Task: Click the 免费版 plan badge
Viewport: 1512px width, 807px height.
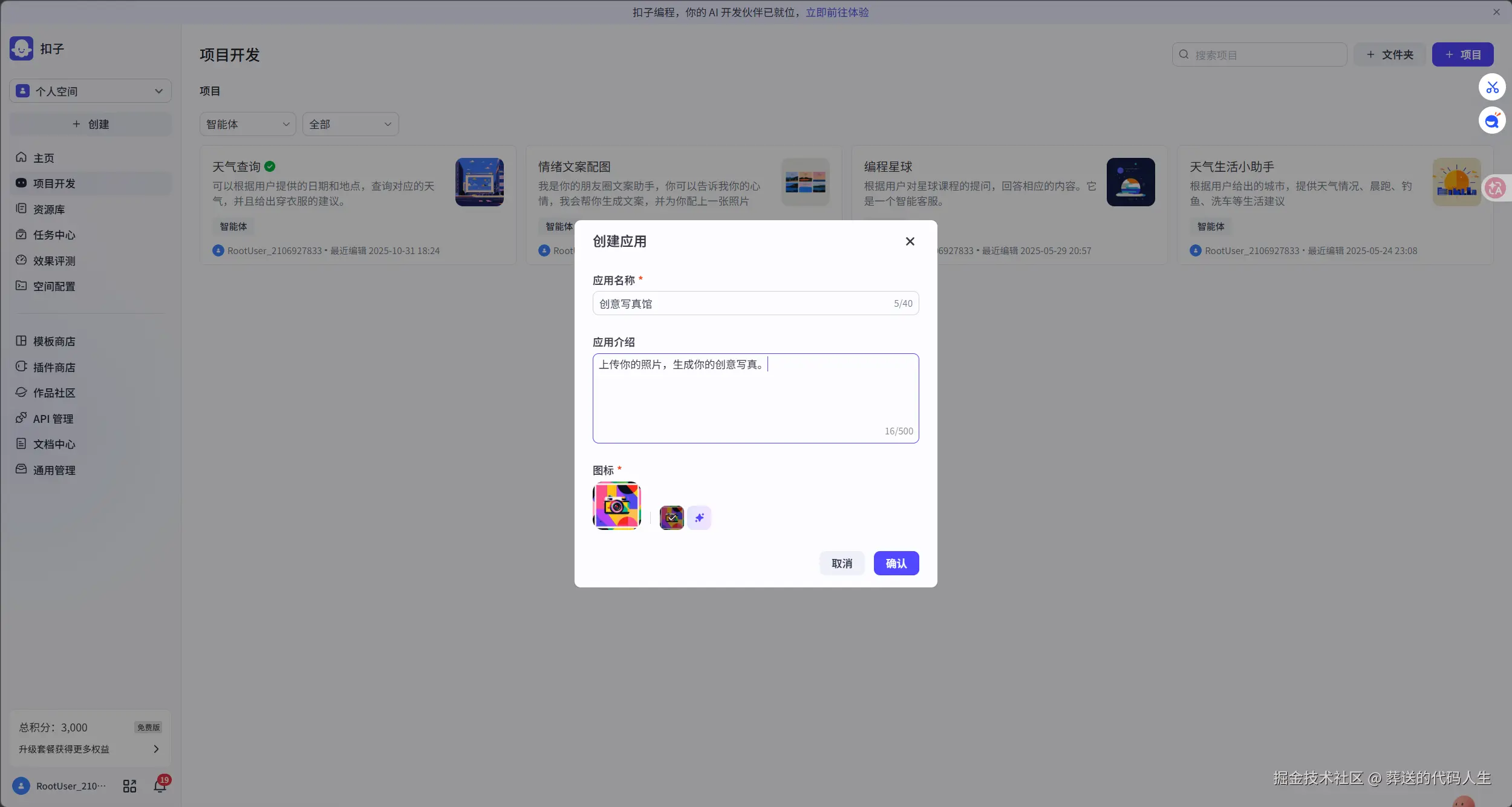Action: 148,727
